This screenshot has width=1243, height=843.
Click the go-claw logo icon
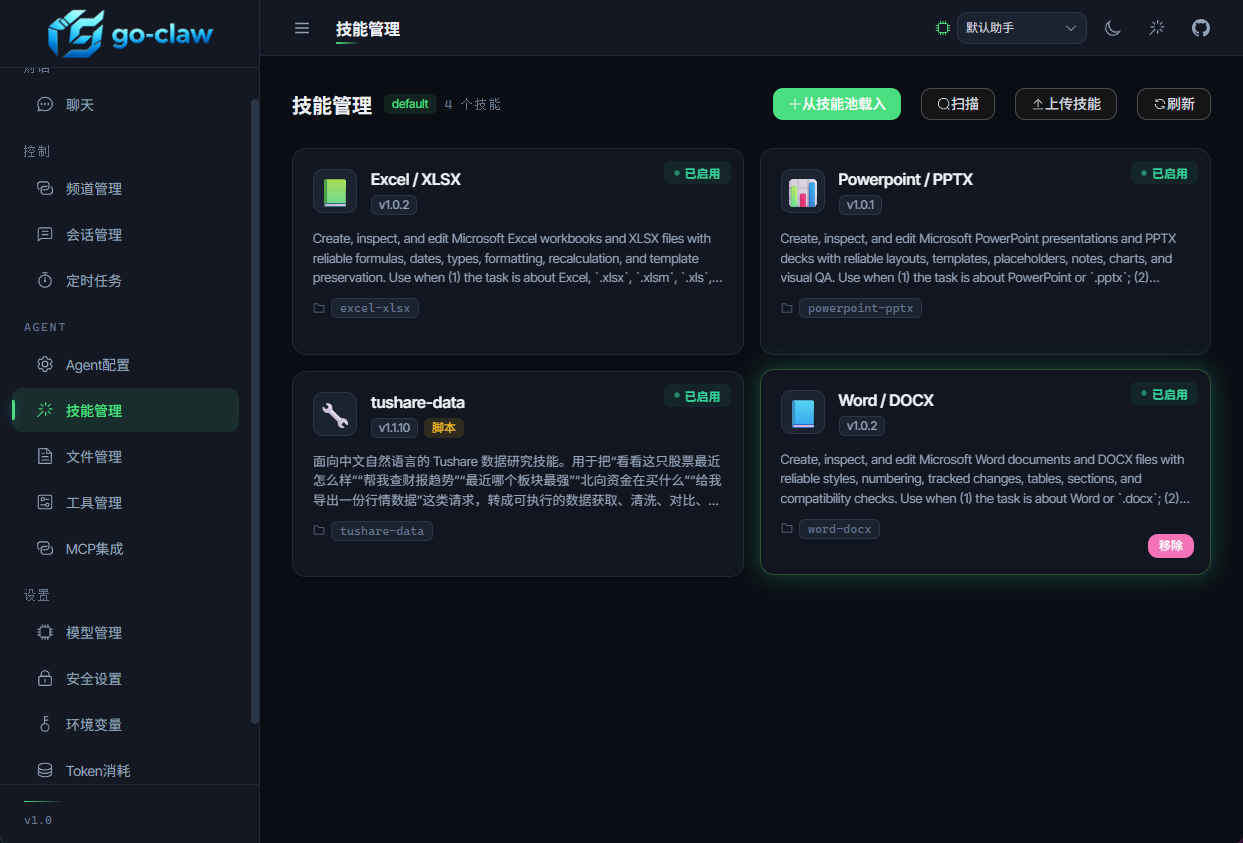[76, 34]
